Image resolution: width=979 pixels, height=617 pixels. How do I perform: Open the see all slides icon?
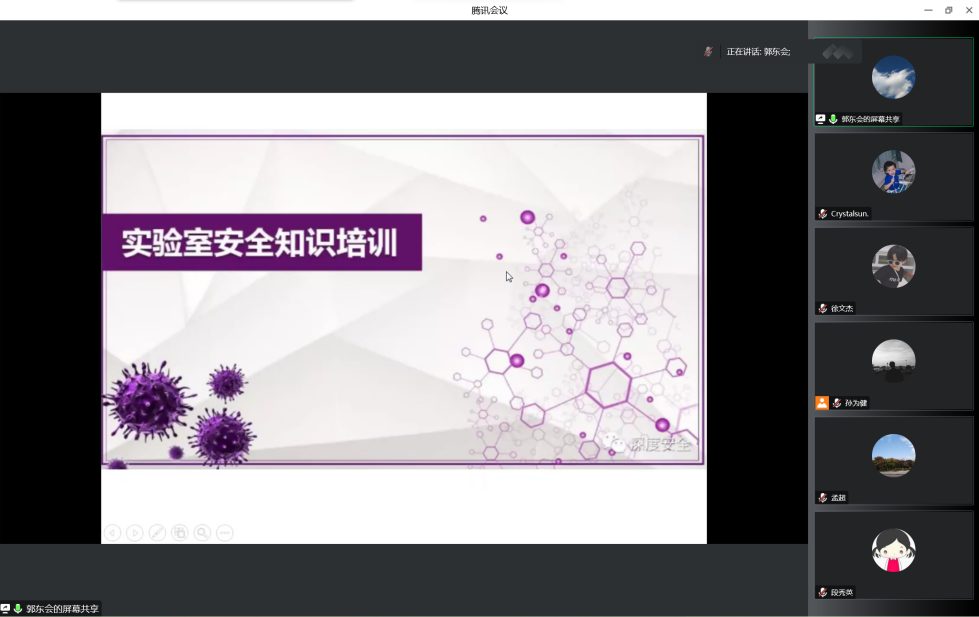click(180, 533)
